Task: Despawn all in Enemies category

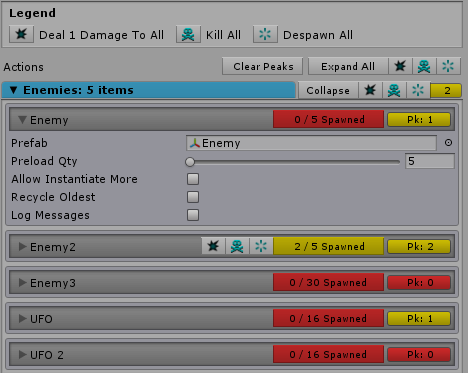Action: [418, 90]
